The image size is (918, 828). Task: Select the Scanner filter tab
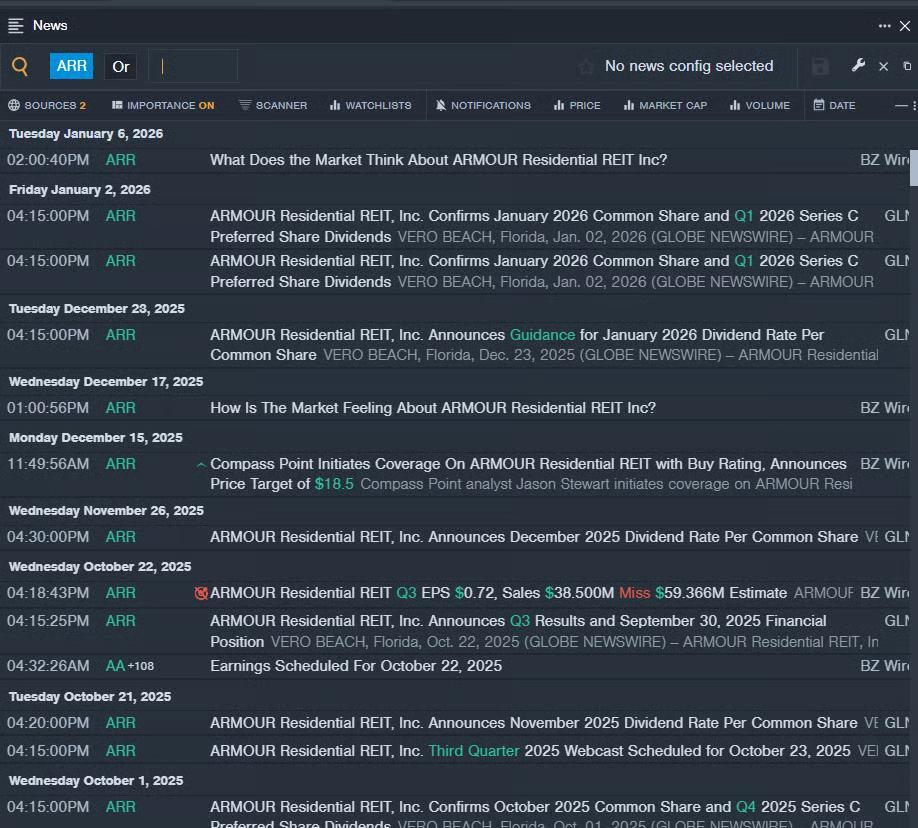click(x=273, y=105)
